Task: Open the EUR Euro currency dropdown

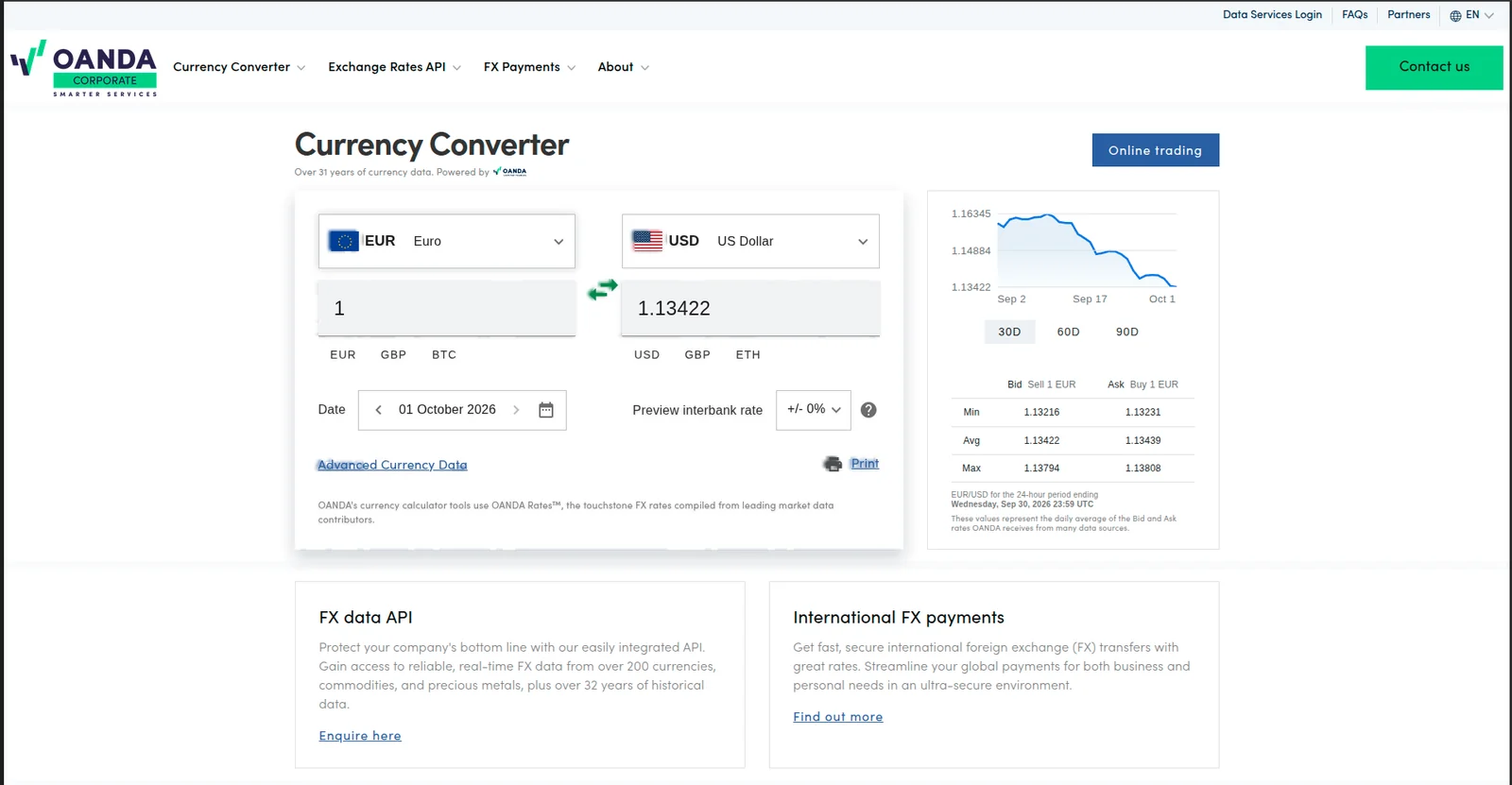Action: (447, 241)
